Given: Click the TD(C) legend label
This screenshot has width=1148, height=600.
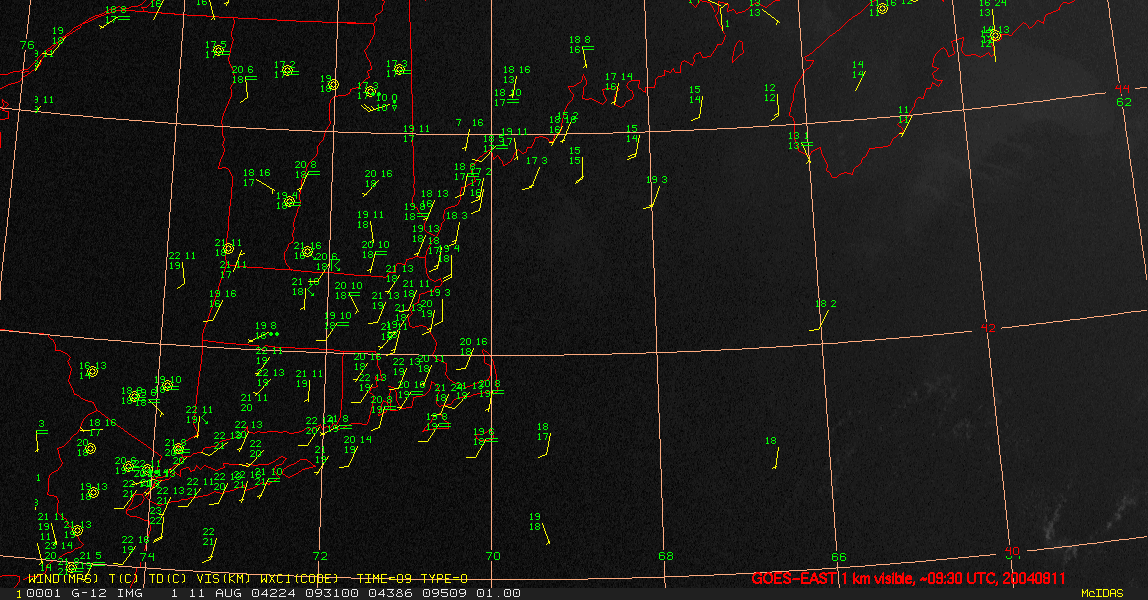Looking at the screenshot, I should pos(167,579).
